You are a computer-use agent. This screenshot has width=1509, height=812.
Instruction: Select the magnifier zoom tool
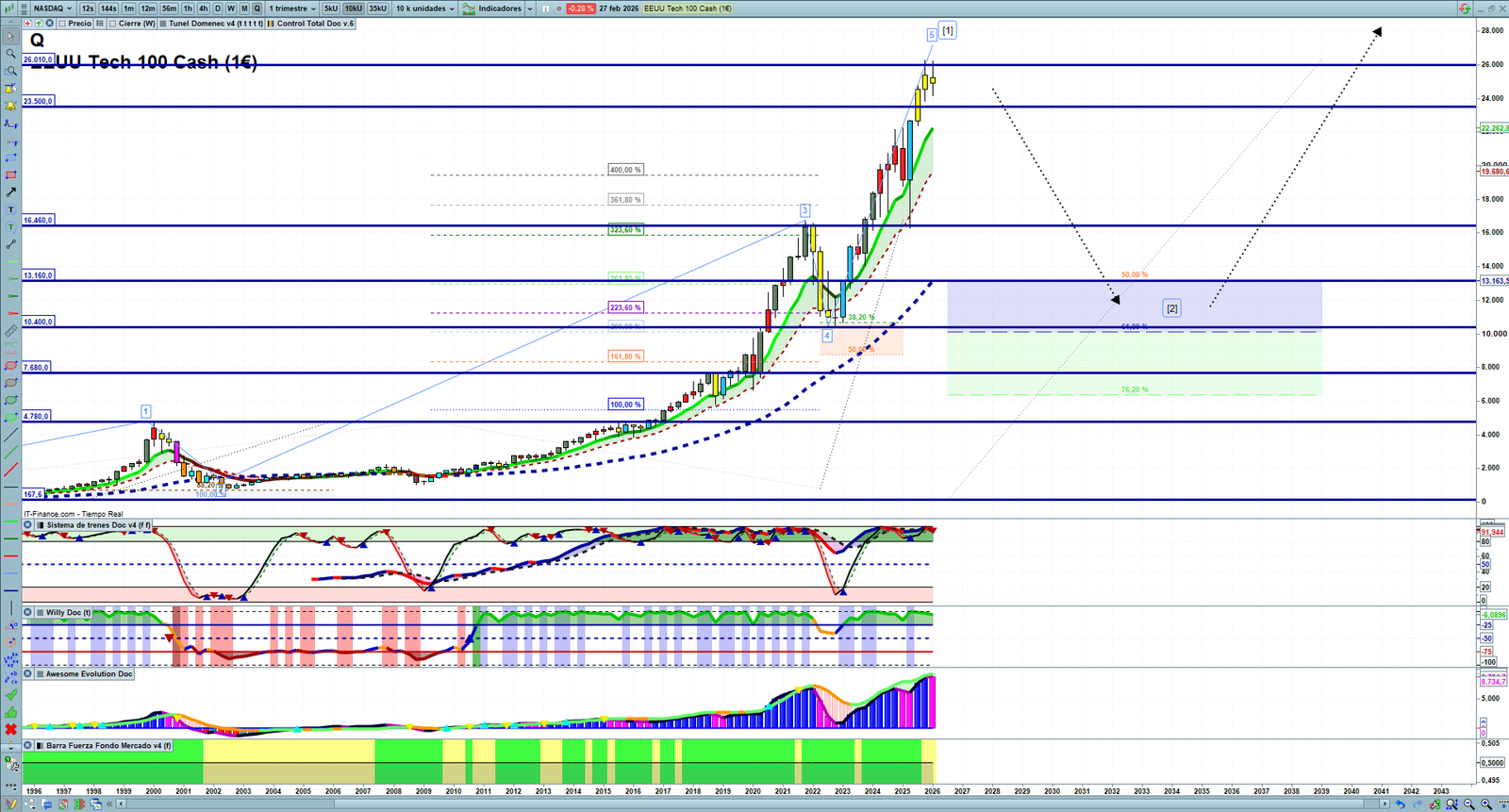click(11, 54)
